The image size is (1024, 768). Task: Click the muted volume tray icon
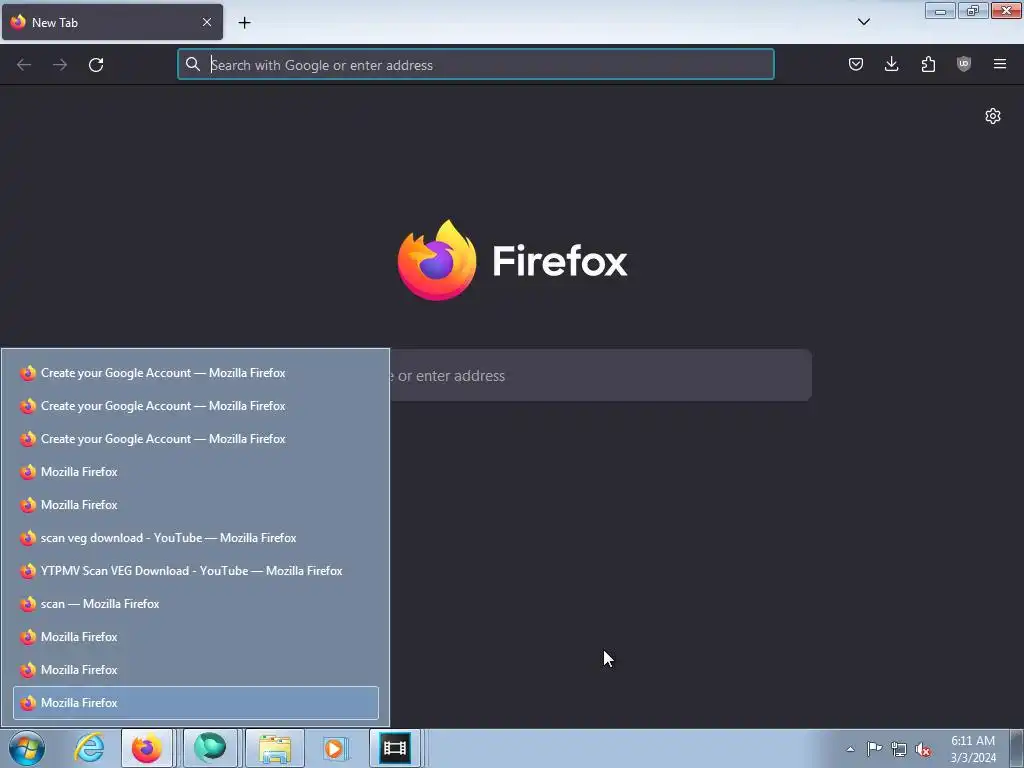pos(923,749)
